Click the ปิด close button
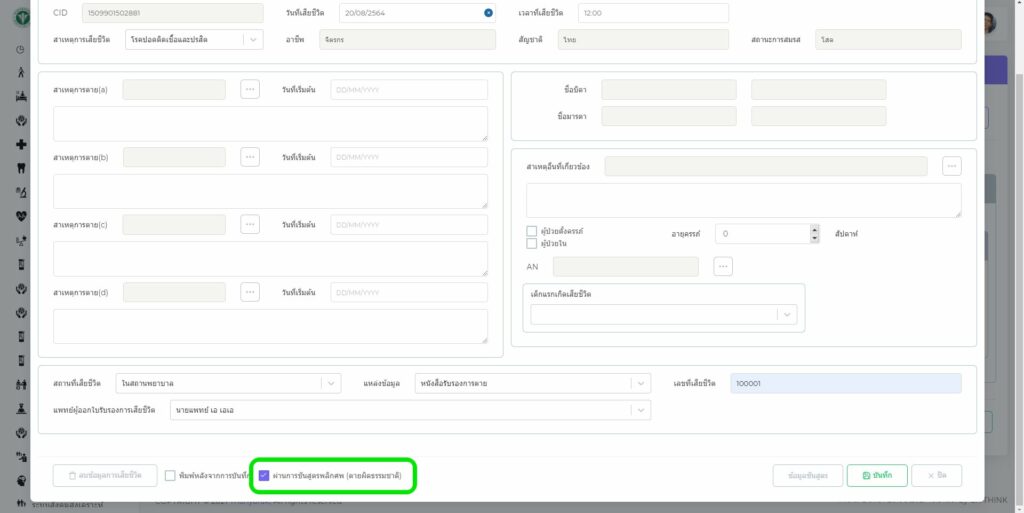This screenshot has width=1024, height=513. click(936, 476)
